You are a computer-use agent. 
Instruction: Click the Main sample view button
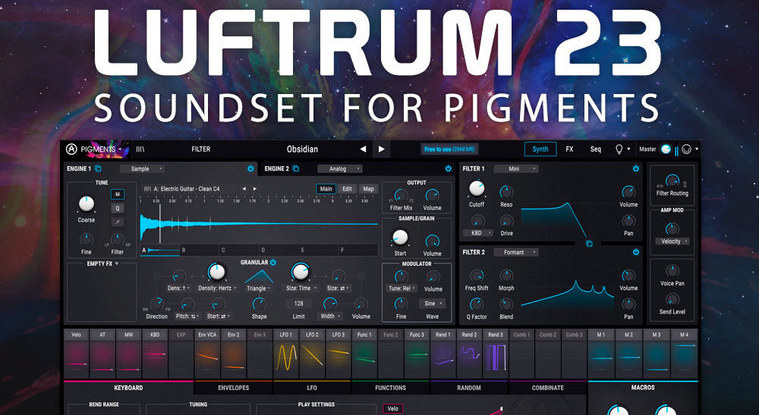[x=326, y=189]
